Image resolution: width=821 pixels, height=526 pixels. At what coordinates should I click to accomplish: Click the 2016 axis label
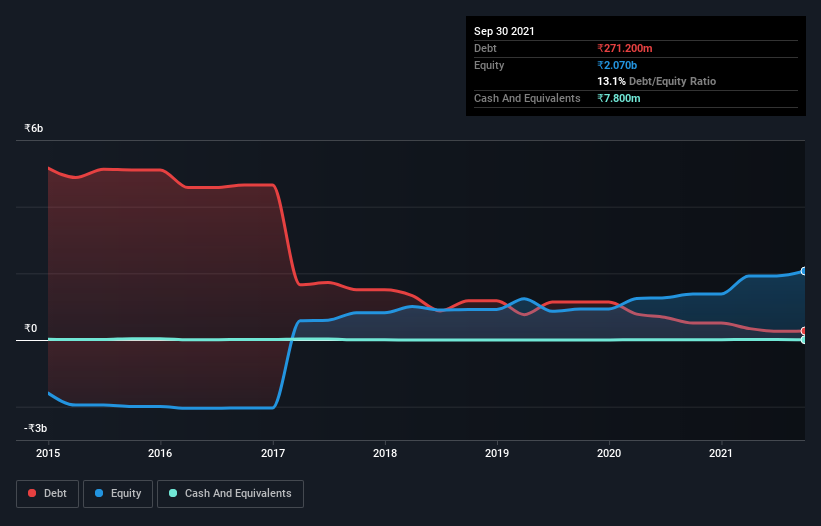pos(160,453)
